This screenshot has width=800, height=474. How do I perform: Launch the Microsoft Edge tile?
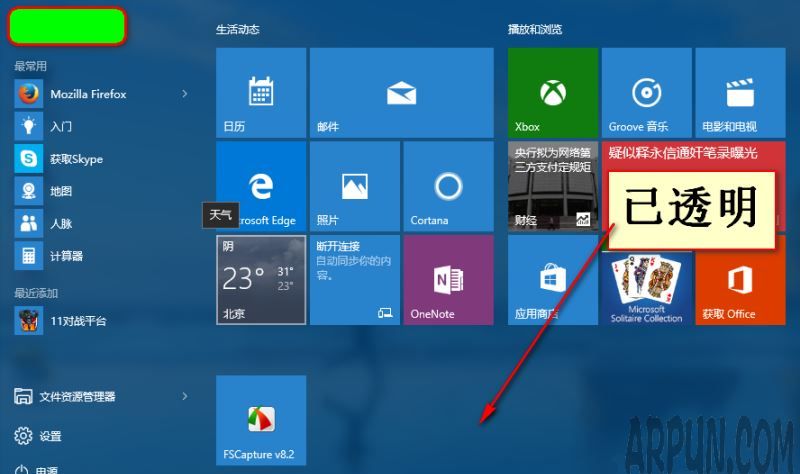261,186
